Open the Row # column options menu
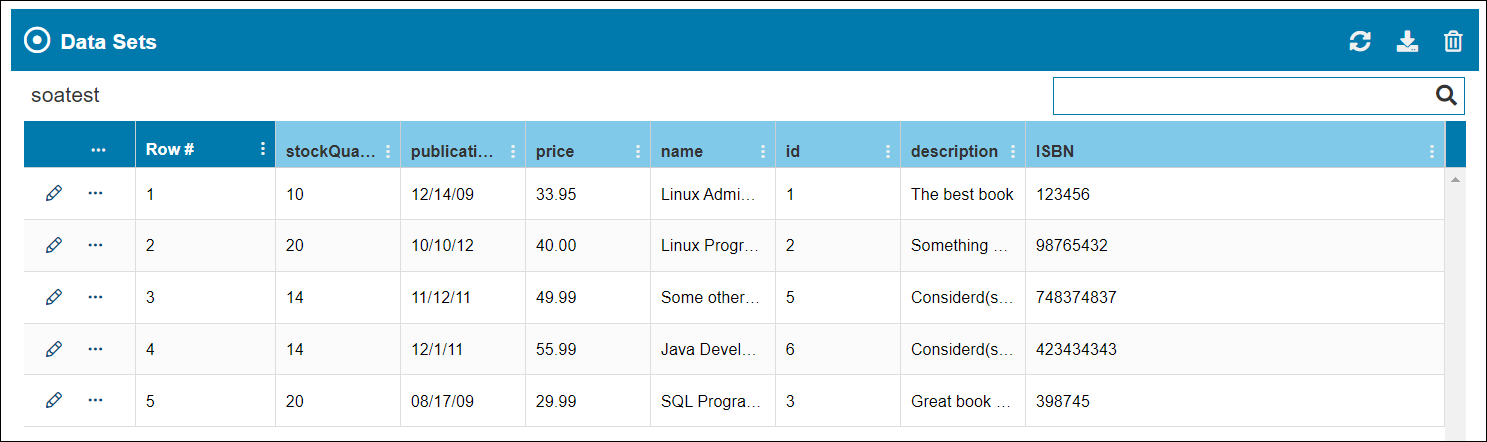The width and height of the screenshot is (1487, 442). tap(263, 149)
